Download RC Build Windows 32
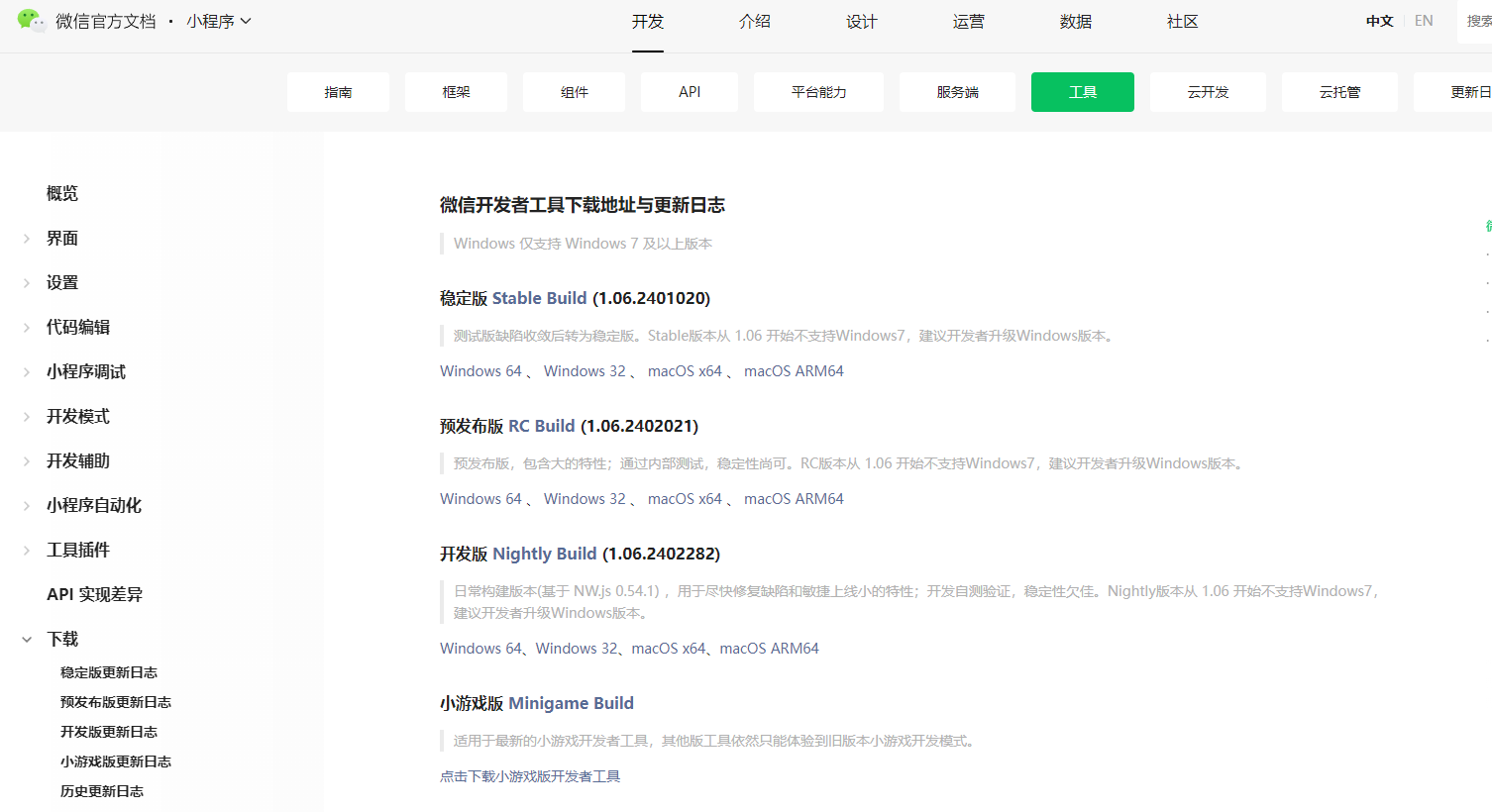Image resolution: width=1492 pixels, height=812 pixels. click(585, 499)
